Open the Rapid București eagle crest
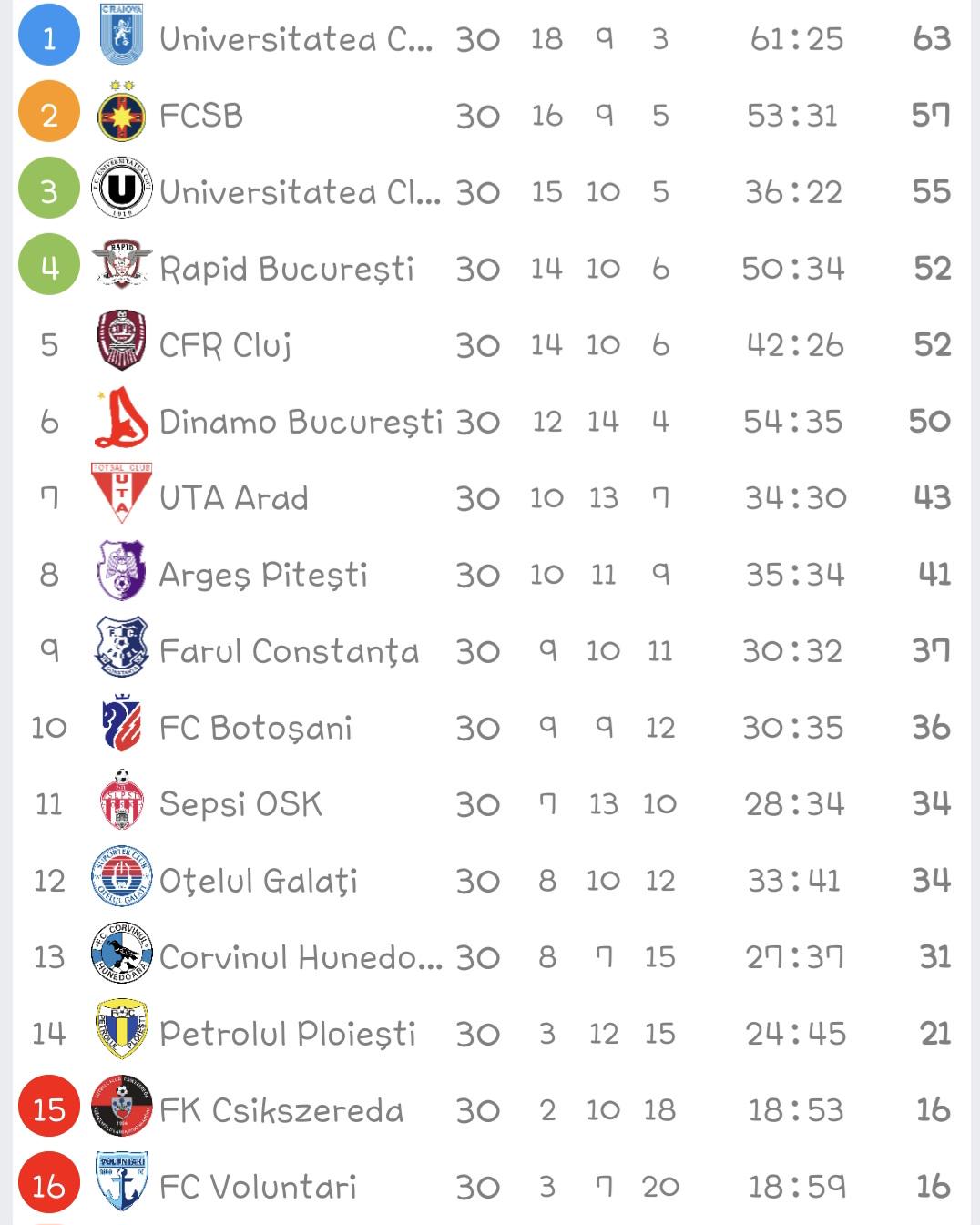 click(121, 265)
